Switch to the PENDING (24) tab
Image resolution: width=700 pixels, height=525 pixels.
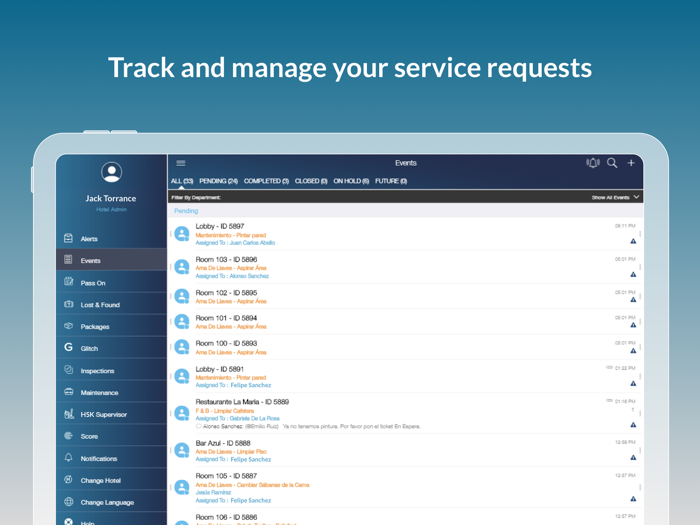(218, 181)
